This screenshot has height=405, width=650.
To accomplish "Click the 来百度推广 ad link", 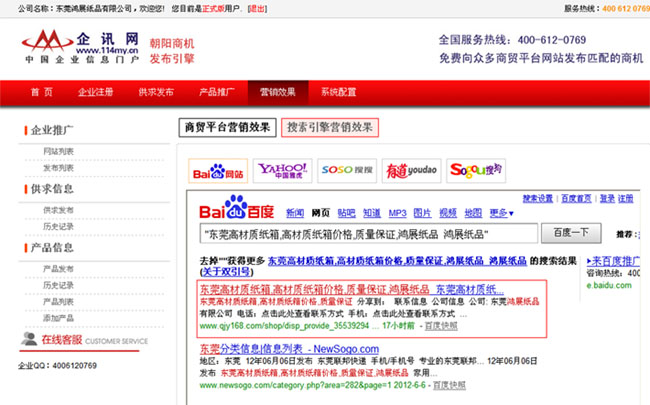I will (614, 262).
